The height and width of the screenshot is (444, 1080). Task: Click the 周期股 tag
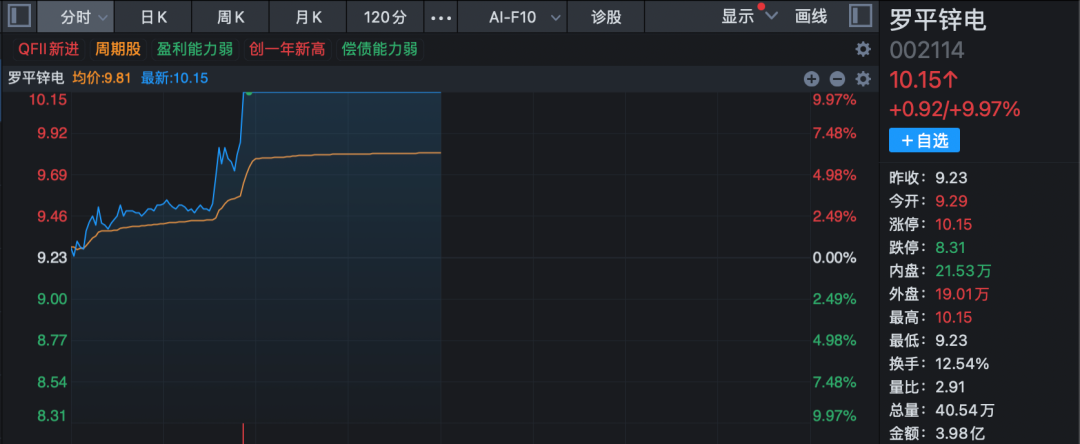coord(118,49)
